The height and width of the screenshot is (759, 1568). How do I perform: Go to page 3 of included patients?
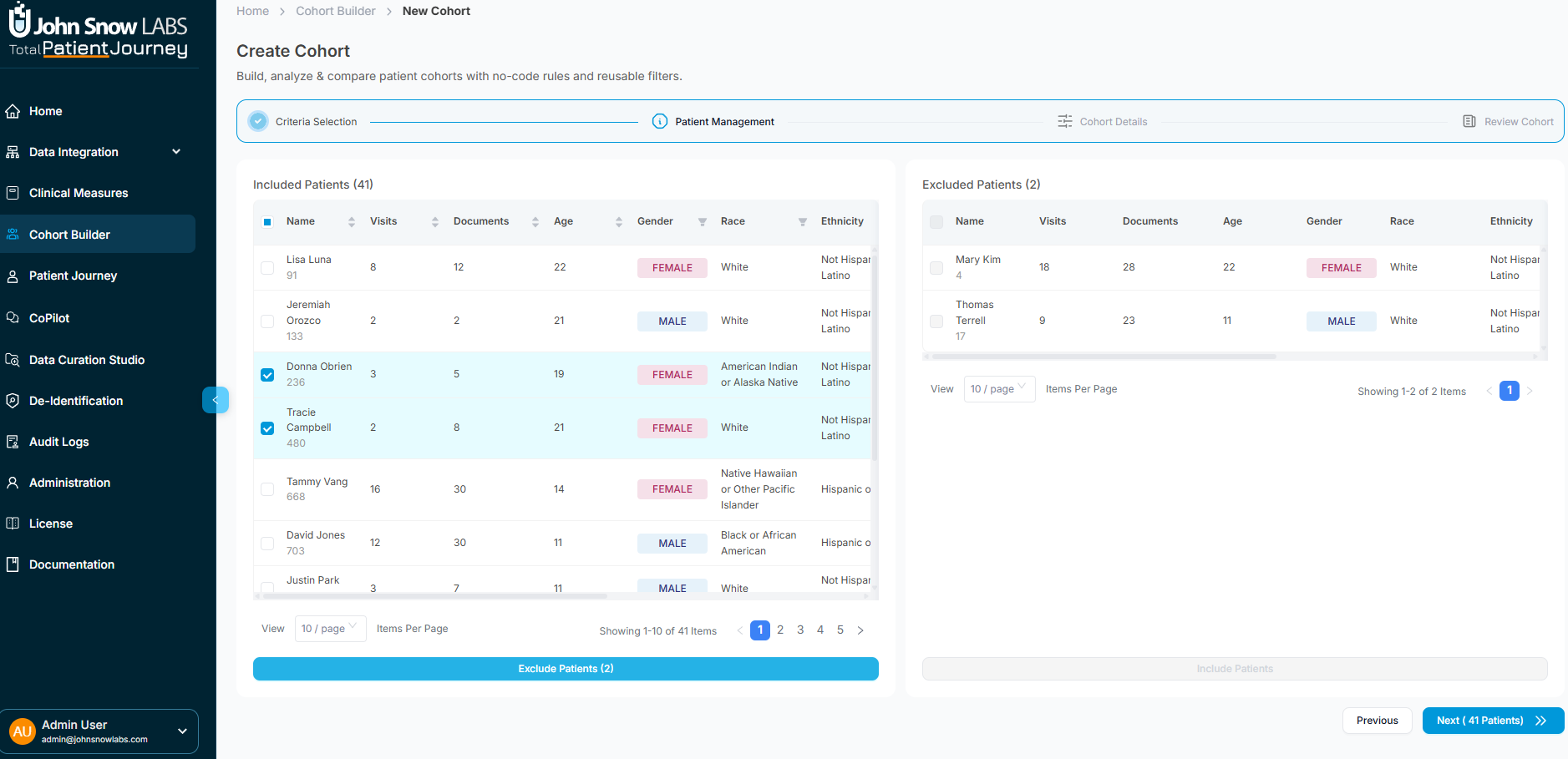pos(800,630)
